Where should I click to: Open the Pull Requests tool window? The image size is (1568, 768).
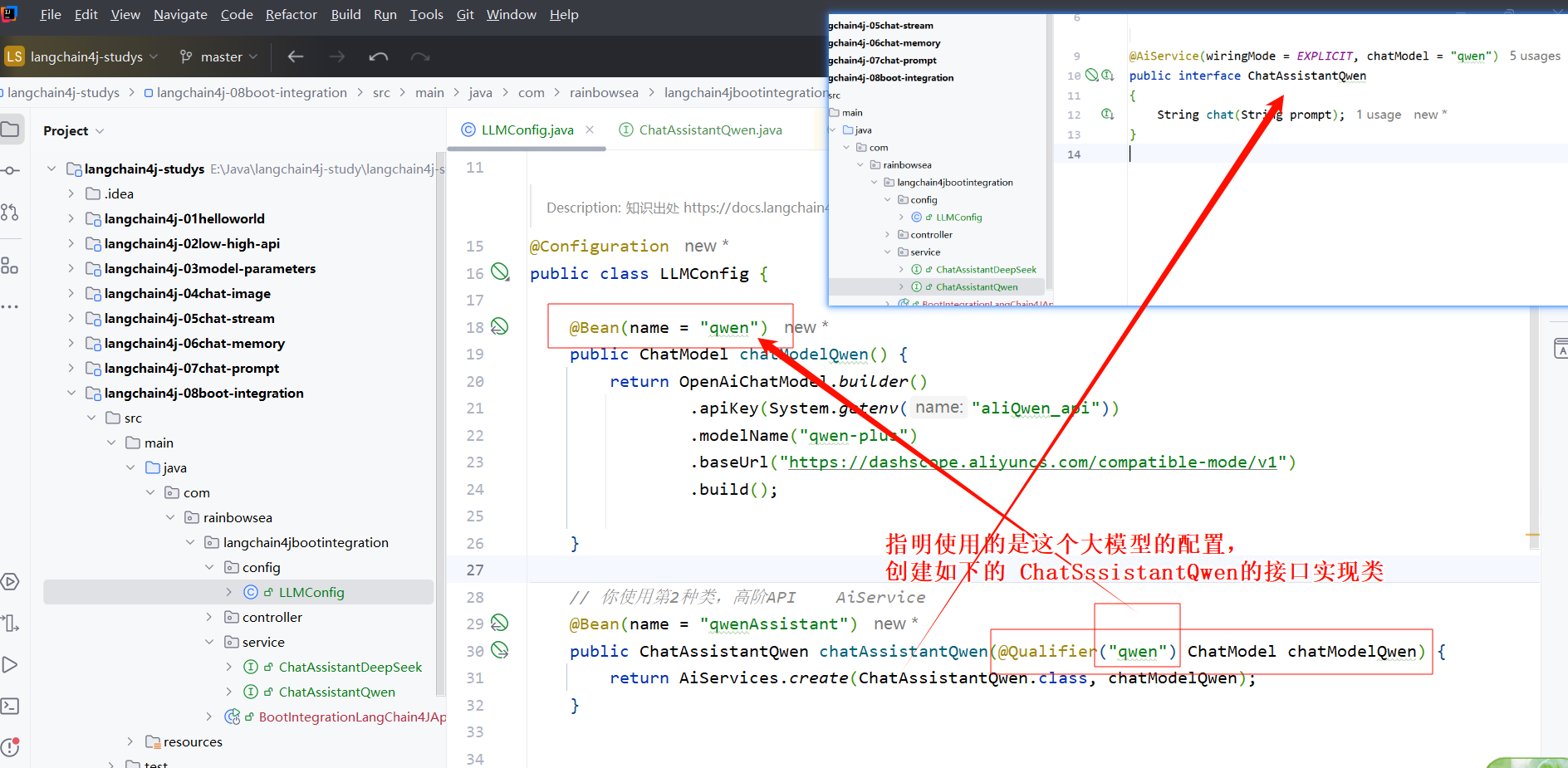coord(12,213)
